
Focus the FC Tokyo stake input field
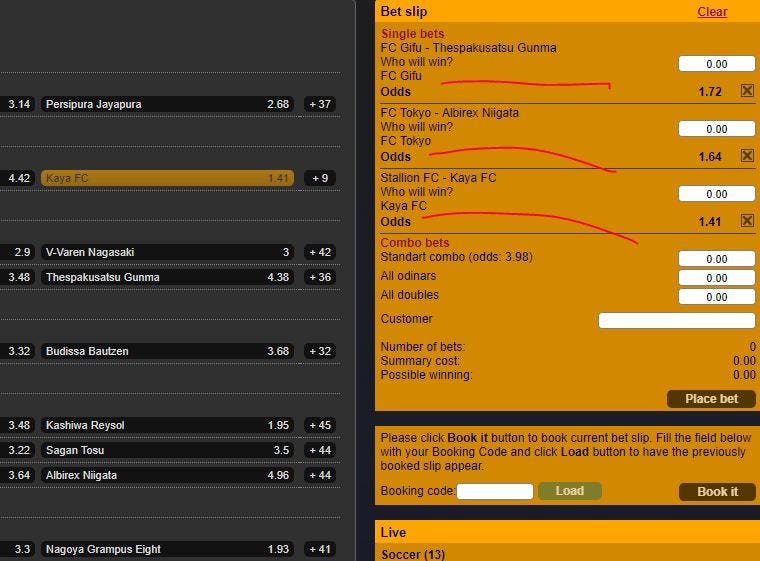[x=716, y=128]
